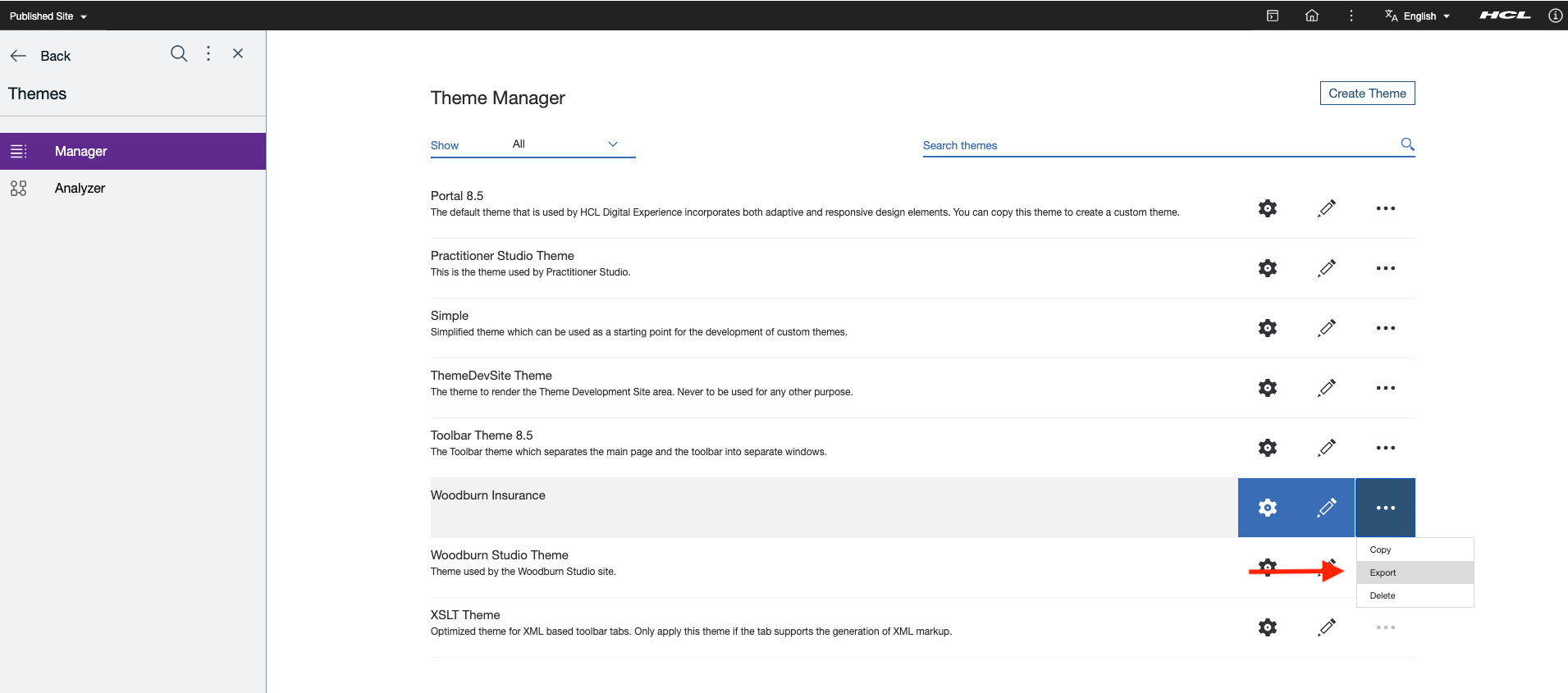Expand the Published Site dropdown
1568x693 pixels.
(x=48, y=16)
